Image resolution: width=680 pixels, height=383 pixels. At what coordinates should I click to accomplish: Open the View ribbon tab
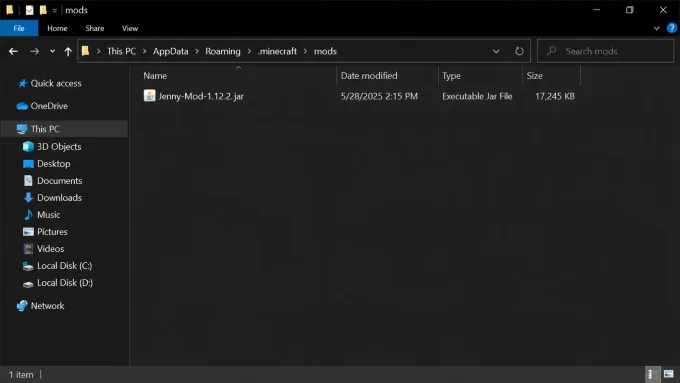(130, 28)
